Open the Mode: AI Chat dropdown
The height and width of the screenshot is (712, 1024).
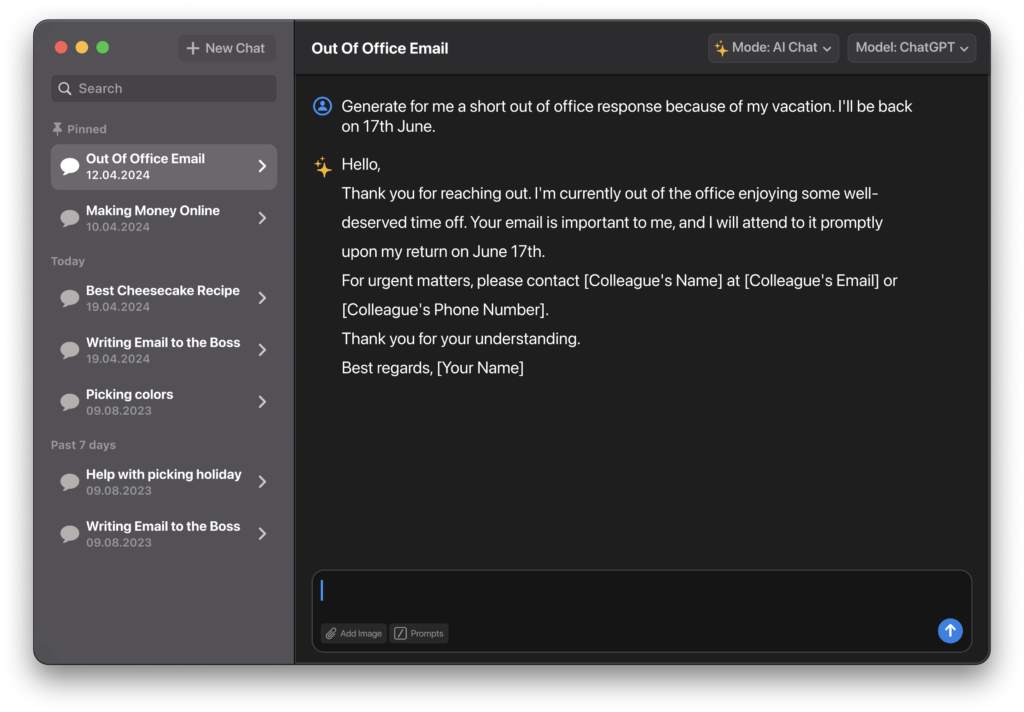pos(773,48)
